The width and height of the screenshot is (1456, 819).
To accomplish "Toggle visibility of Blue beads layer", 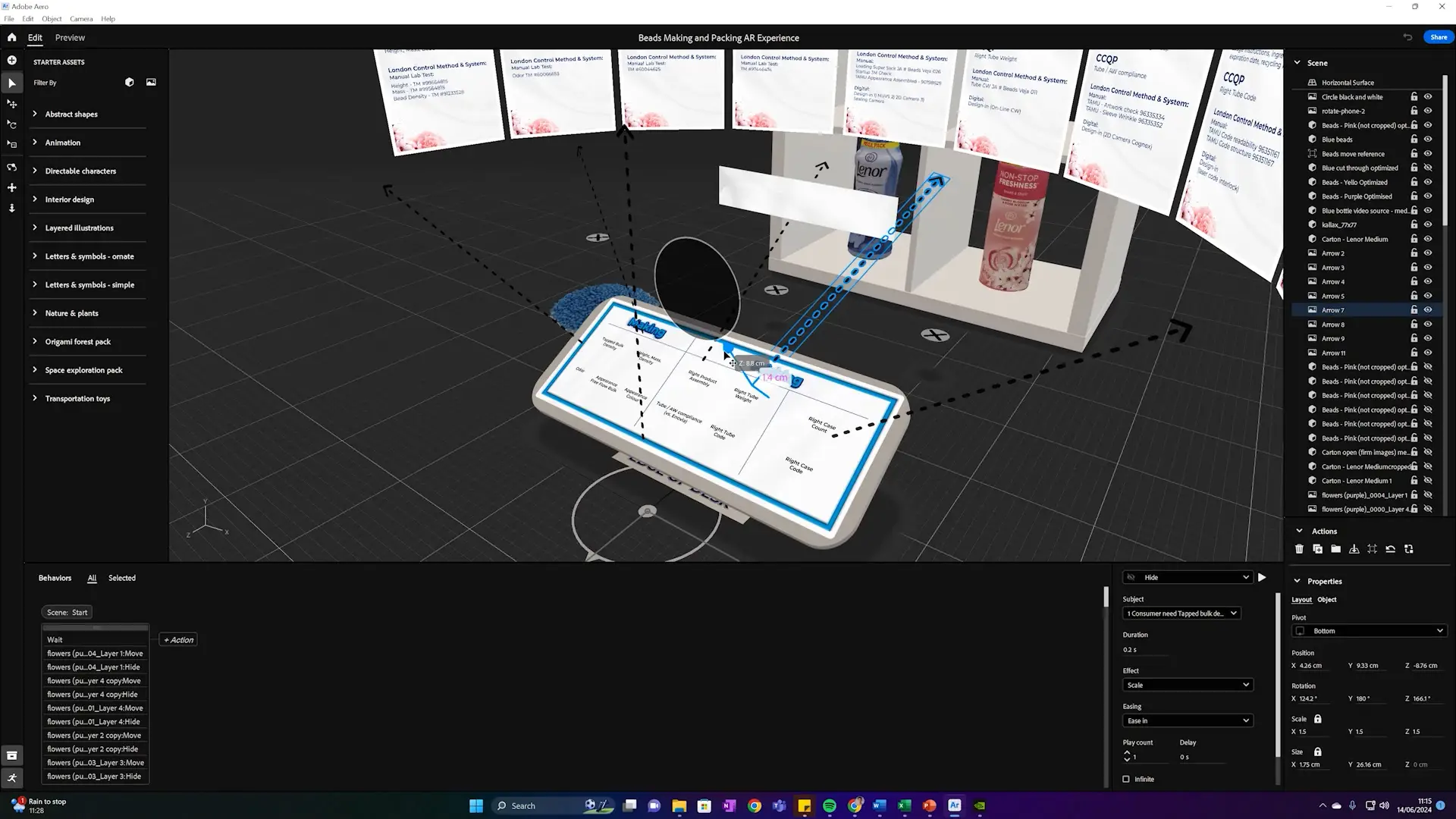I will coord(1428,140).
